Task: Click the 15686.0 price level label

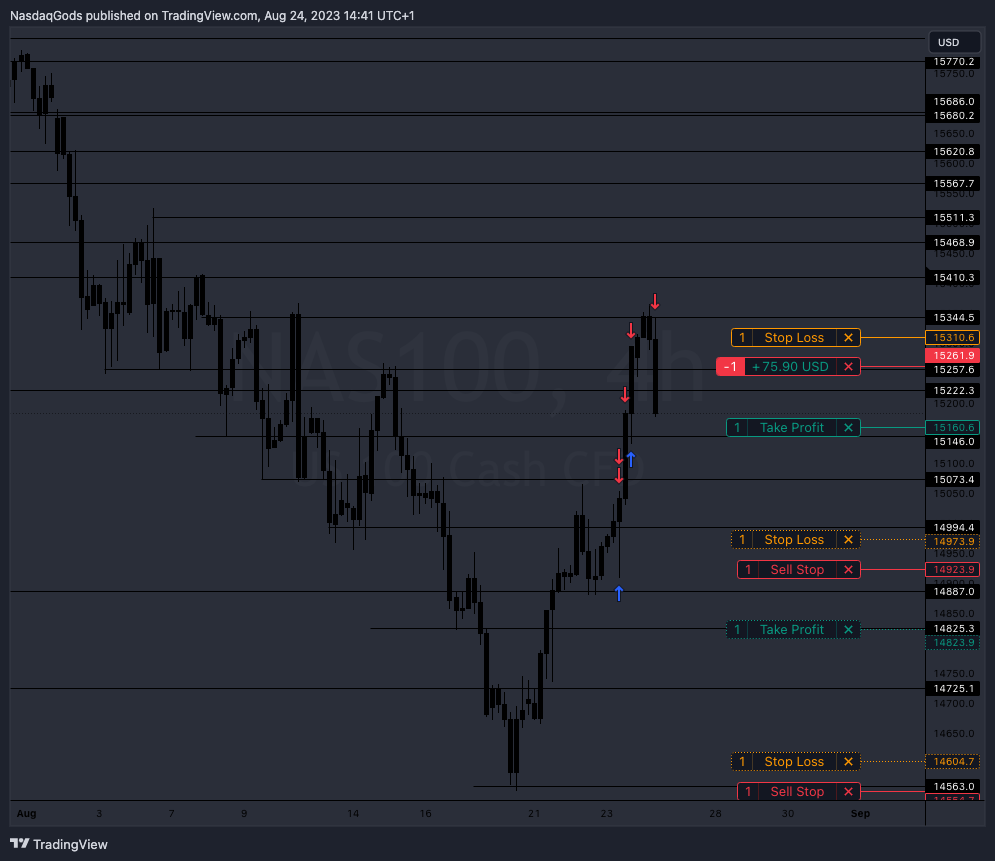Action: [x=952, y=102]
